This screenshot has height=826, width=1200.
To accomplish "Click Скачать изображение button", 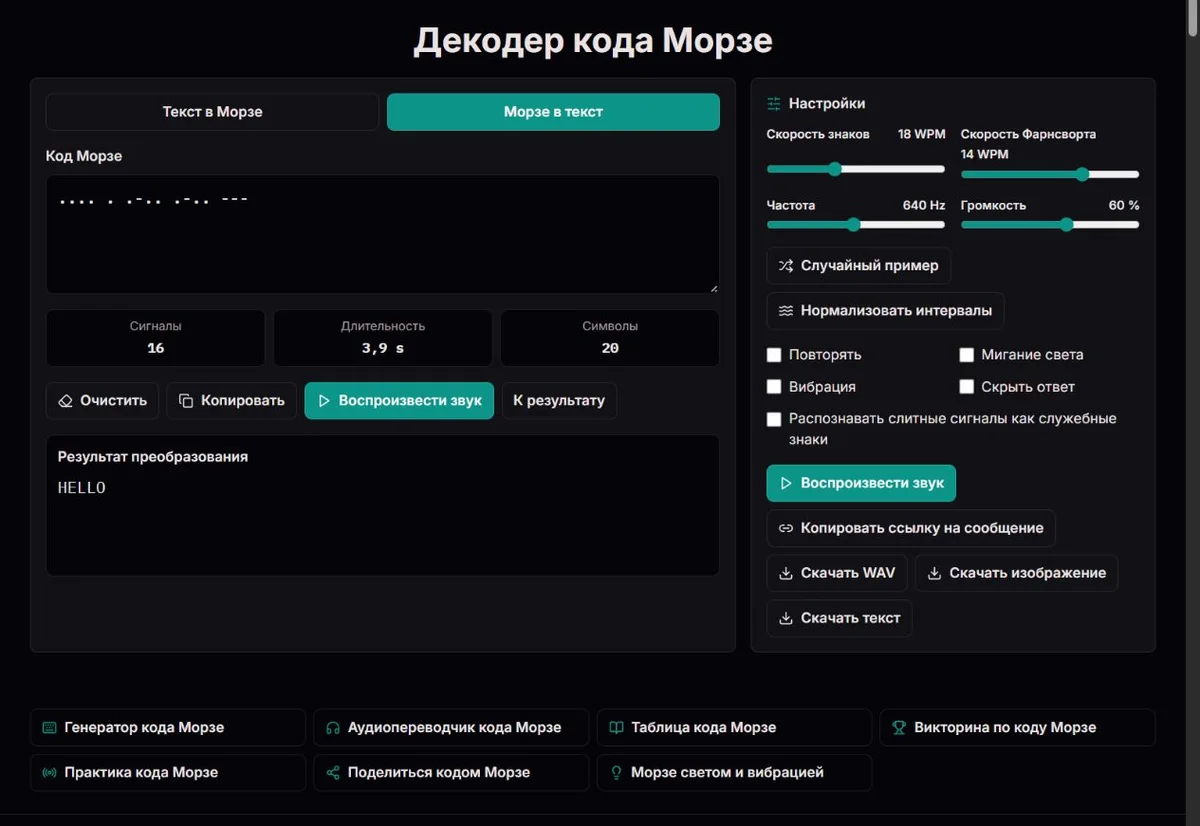I will click(1017, 573).
